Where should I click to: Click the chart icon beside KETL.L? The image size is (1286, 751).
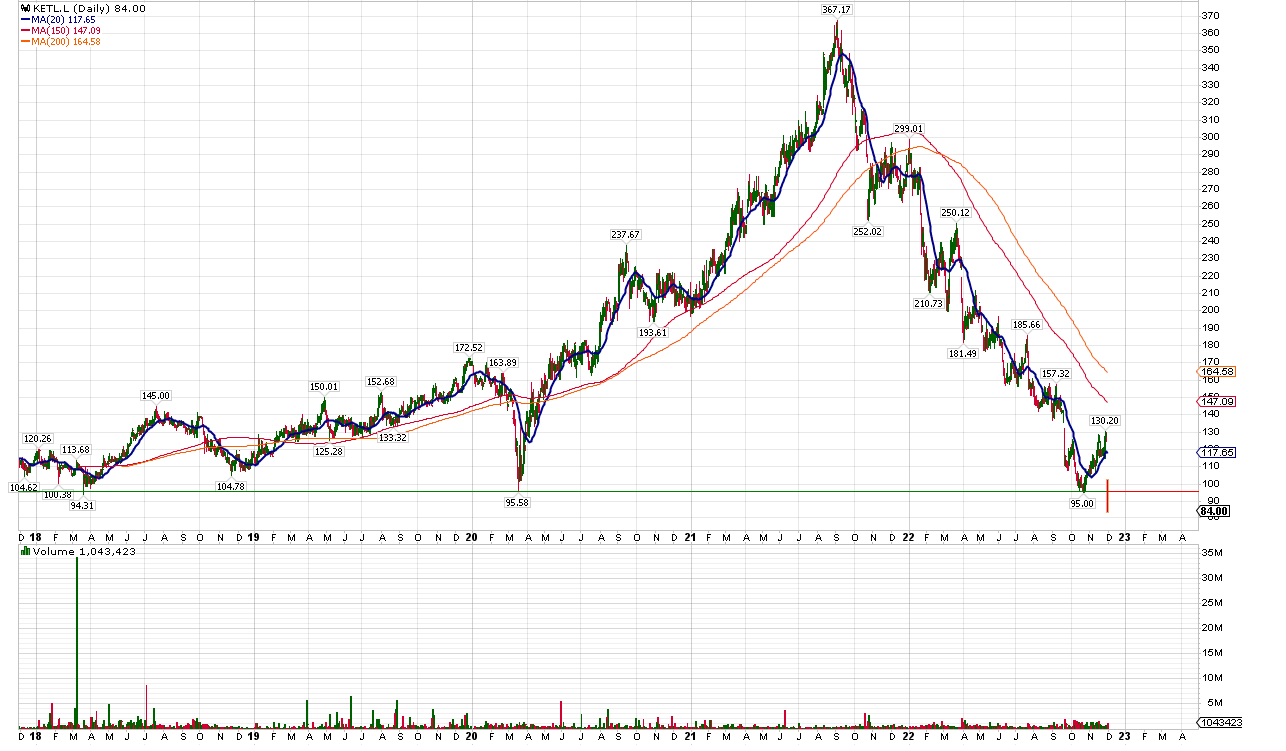pos(25,8)
